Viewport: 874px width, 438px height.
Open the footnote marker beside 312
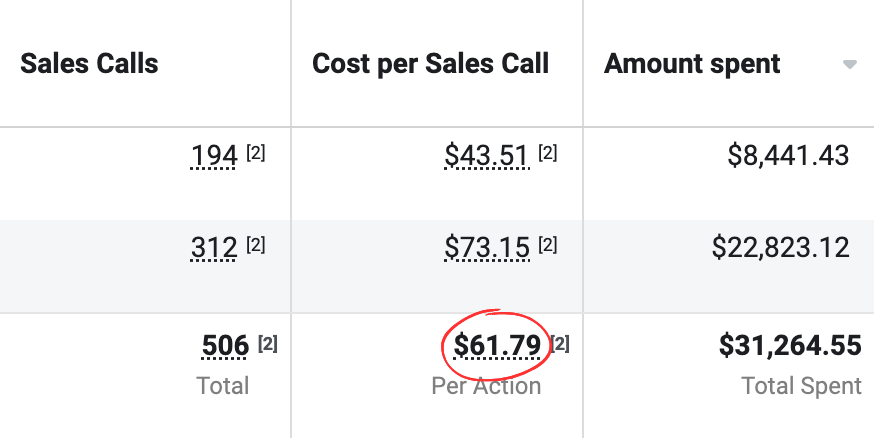(x=256, y=246)
